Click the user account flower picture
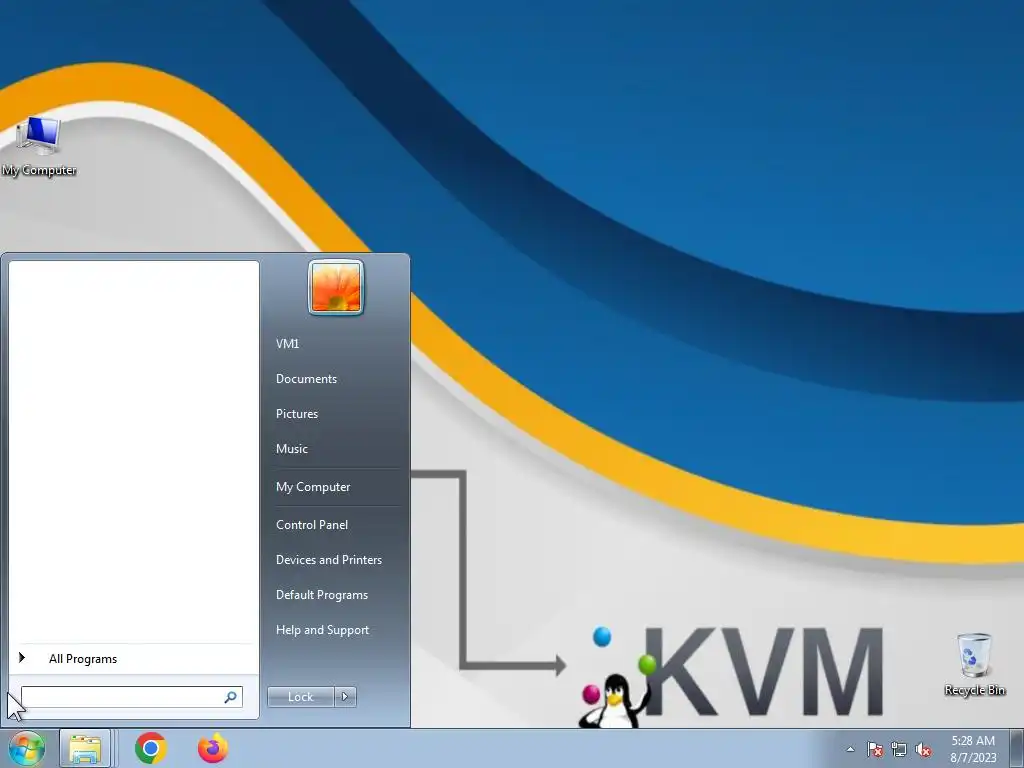The width and height of the screenshot is (1024, 768). pyautogui.click(x=336, y=287)
